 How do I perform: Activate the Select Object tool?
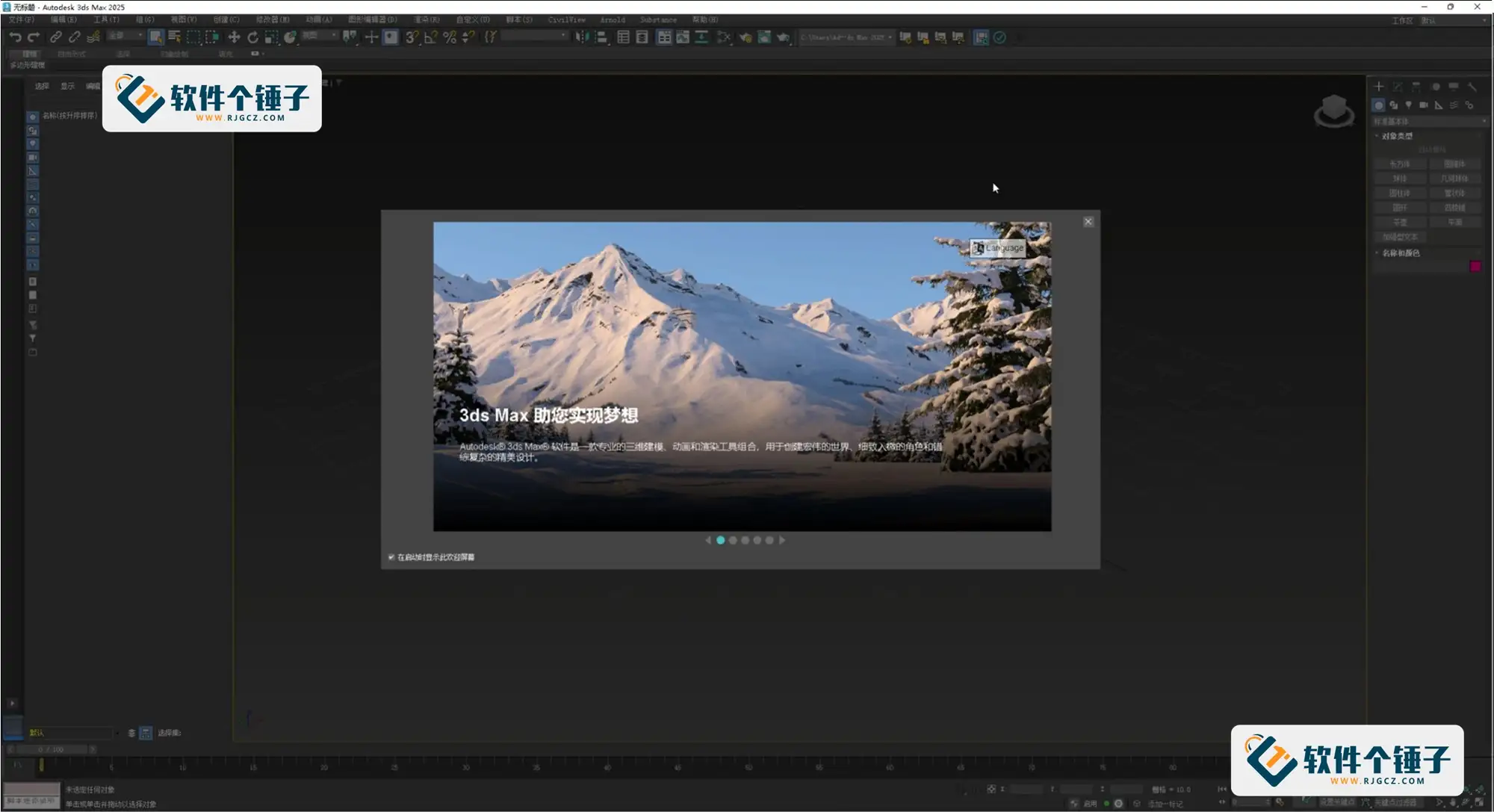click(x=155, y=37)
